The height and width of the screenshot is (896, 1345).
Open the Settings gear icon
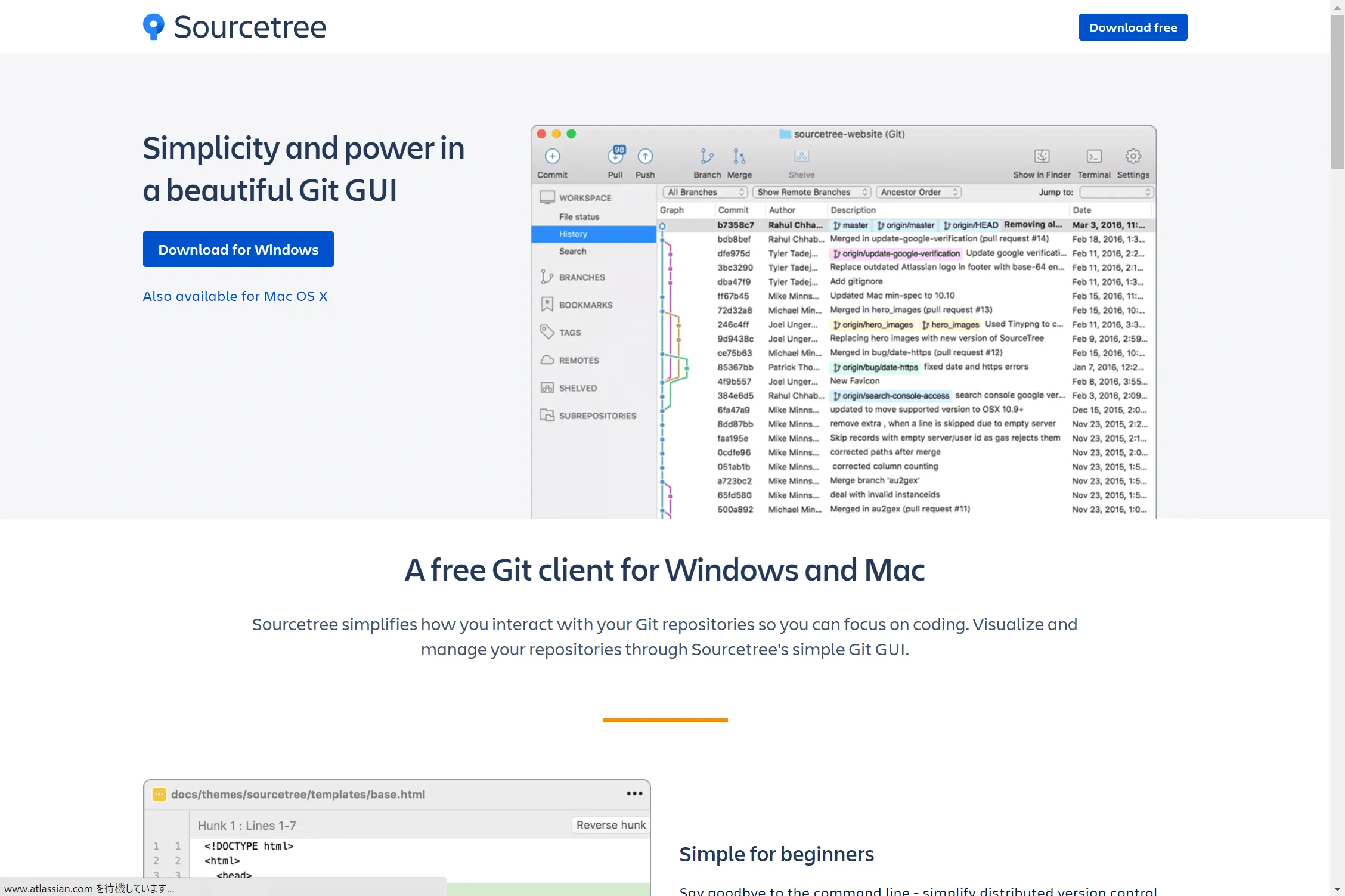[x=1133, y=156]
